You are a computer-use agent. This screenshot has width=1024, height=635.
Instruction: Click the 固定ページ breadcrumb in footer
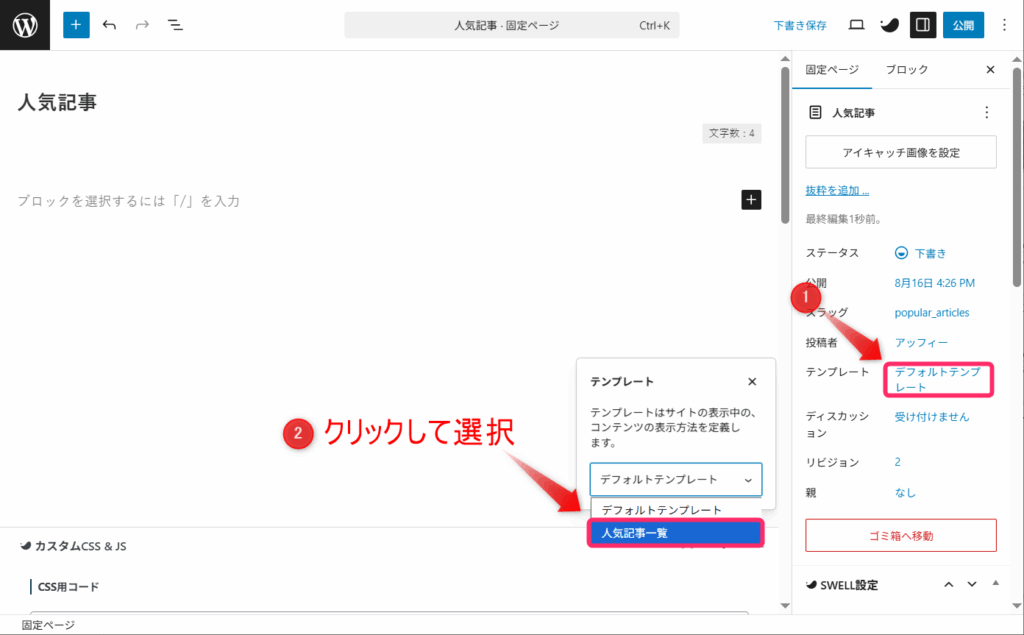48,625
